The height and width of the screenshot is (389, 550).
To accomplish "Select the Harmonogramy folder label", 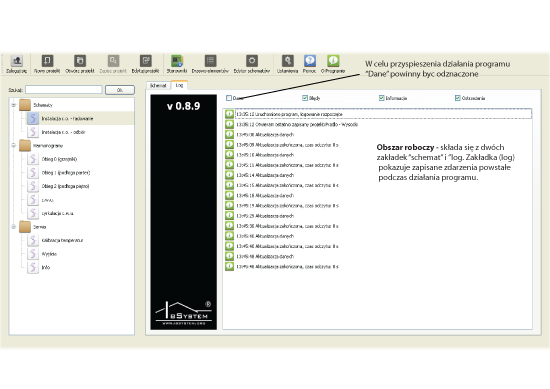I will point(48,146).
